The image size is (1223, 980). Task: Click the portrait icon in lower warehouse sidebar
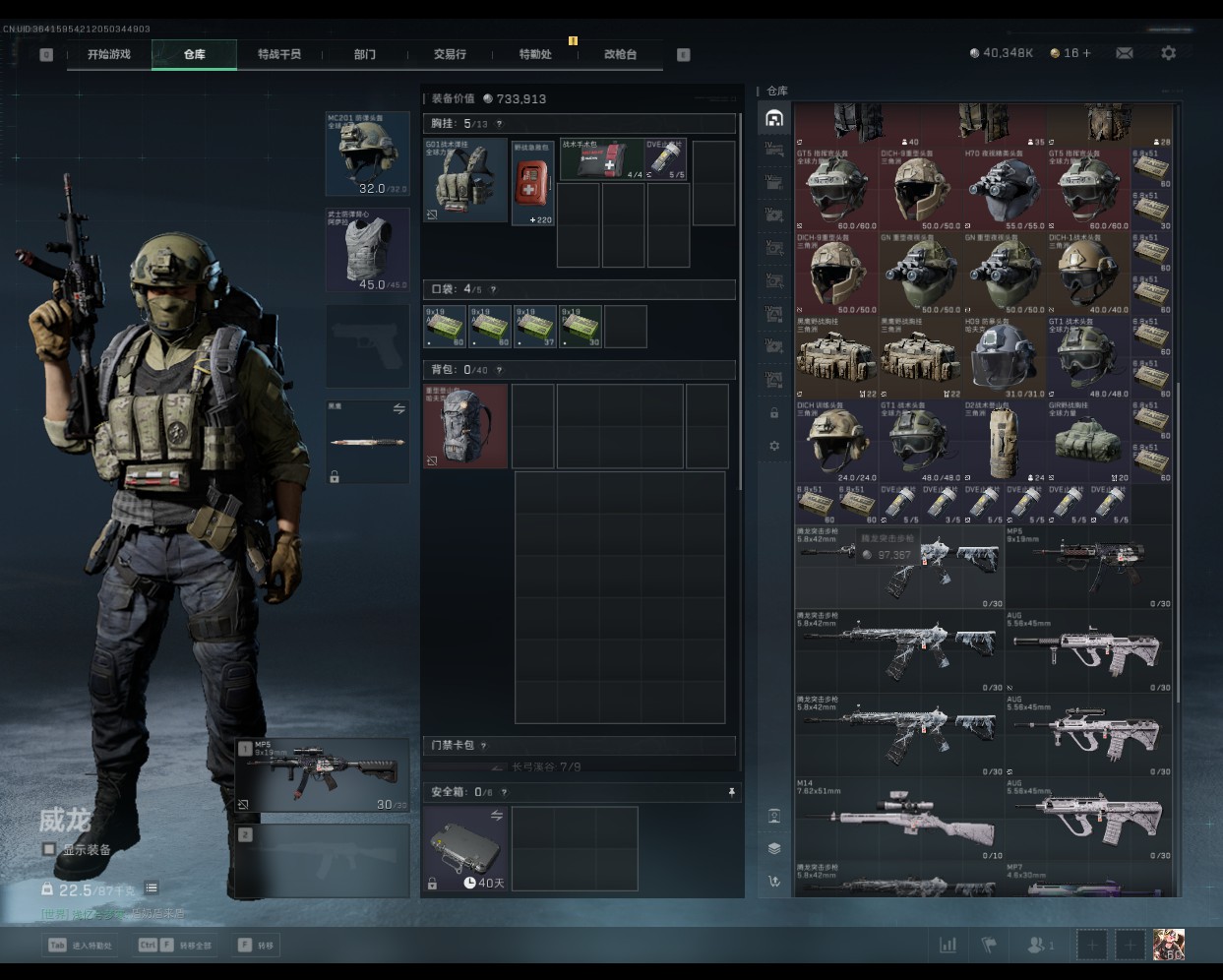pos(774,816)
